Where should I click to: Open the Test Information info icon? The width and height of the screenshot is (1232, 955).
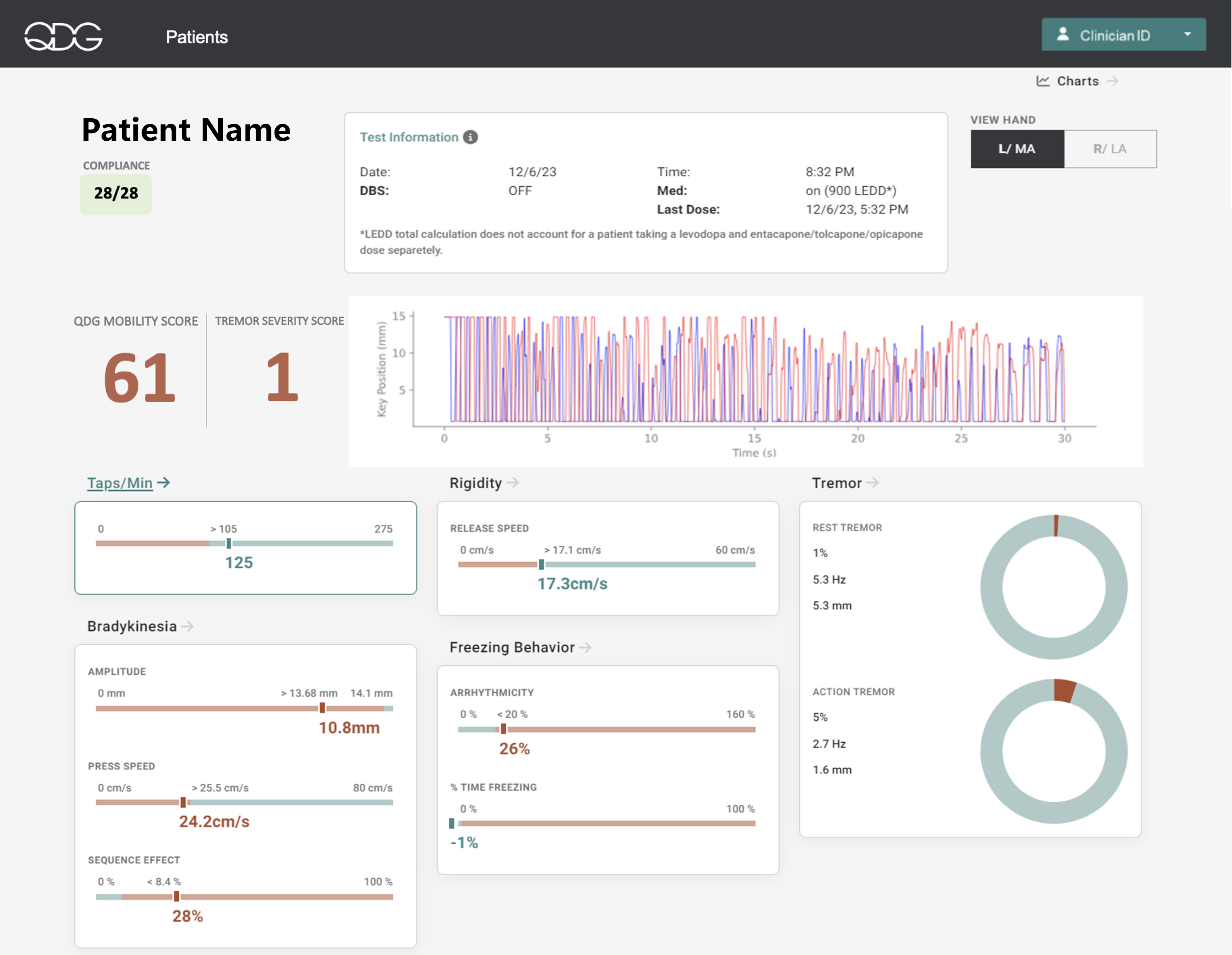point(472,136)
